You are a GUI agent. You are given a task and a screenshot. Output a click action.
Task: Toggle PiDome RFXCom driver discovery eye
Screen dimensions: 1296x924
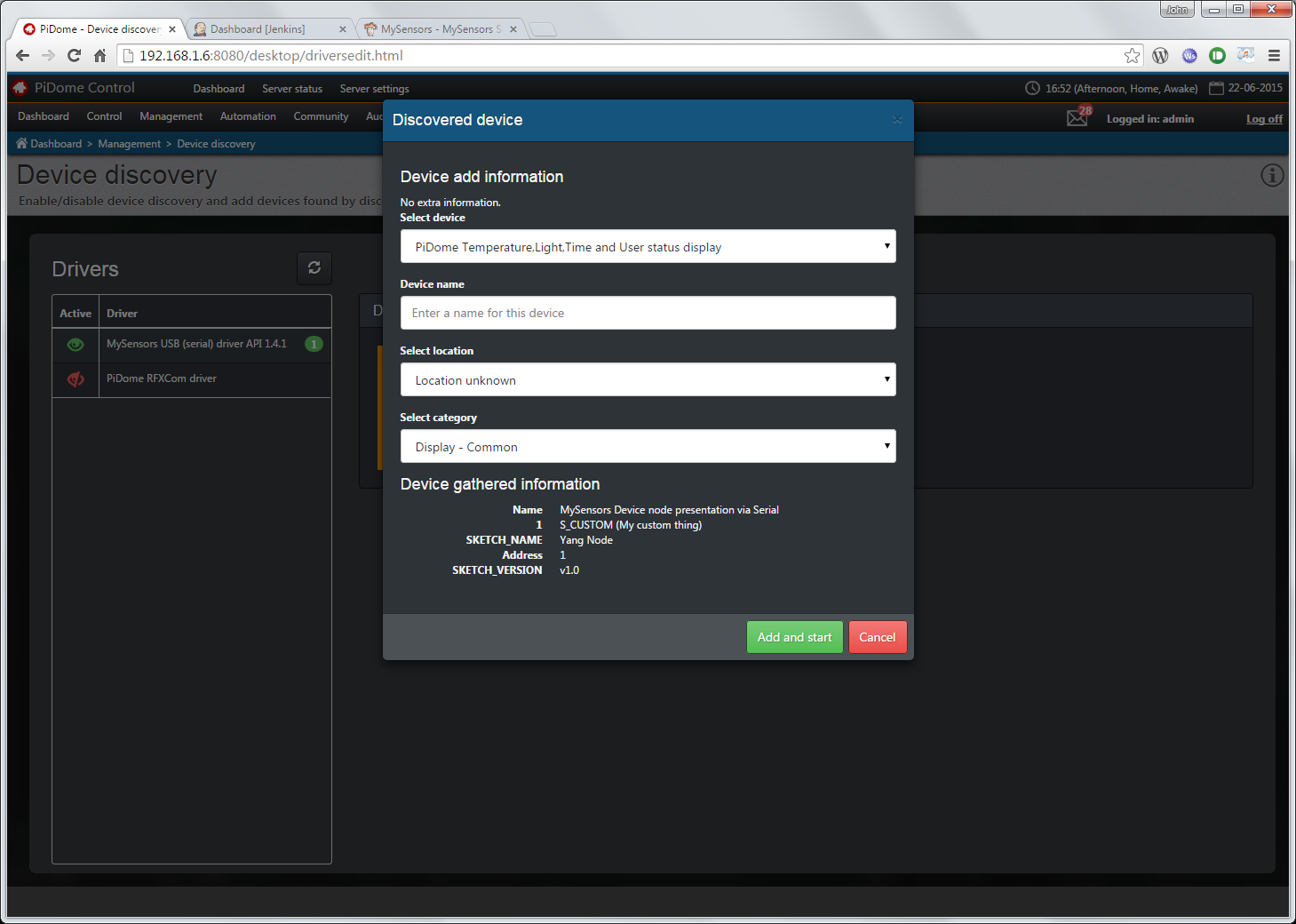point(76,379)
